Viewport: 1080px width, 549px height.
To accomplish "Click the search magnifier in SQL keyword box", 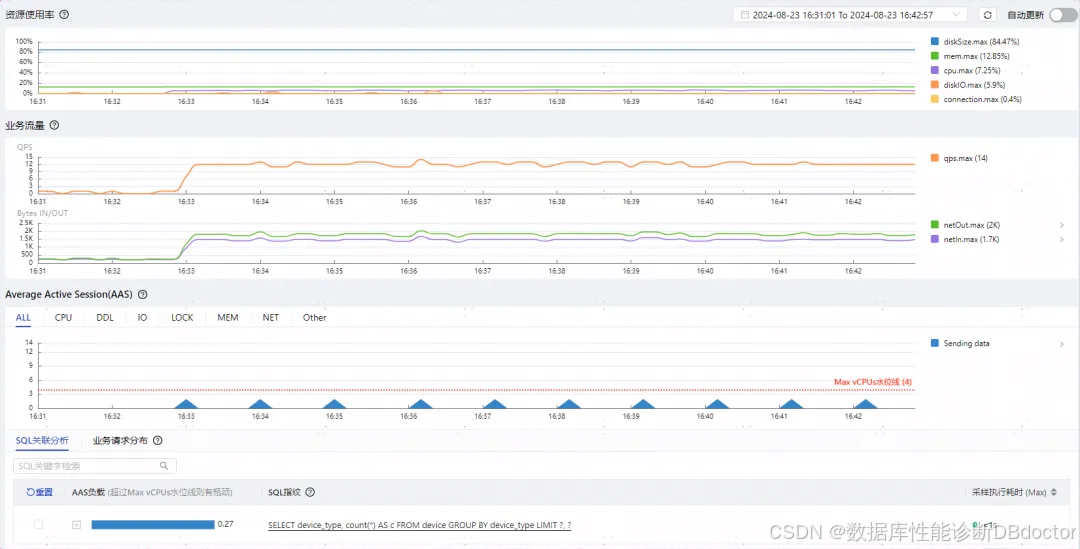I will pos(164,466).
